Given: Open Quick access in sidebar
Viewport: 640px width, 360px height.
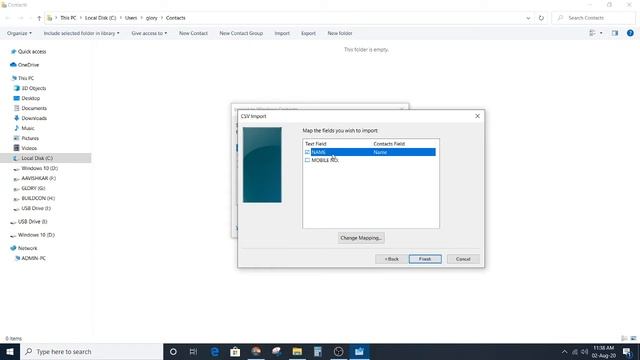Looking at the screenshot, I should (x=32, y=52).
